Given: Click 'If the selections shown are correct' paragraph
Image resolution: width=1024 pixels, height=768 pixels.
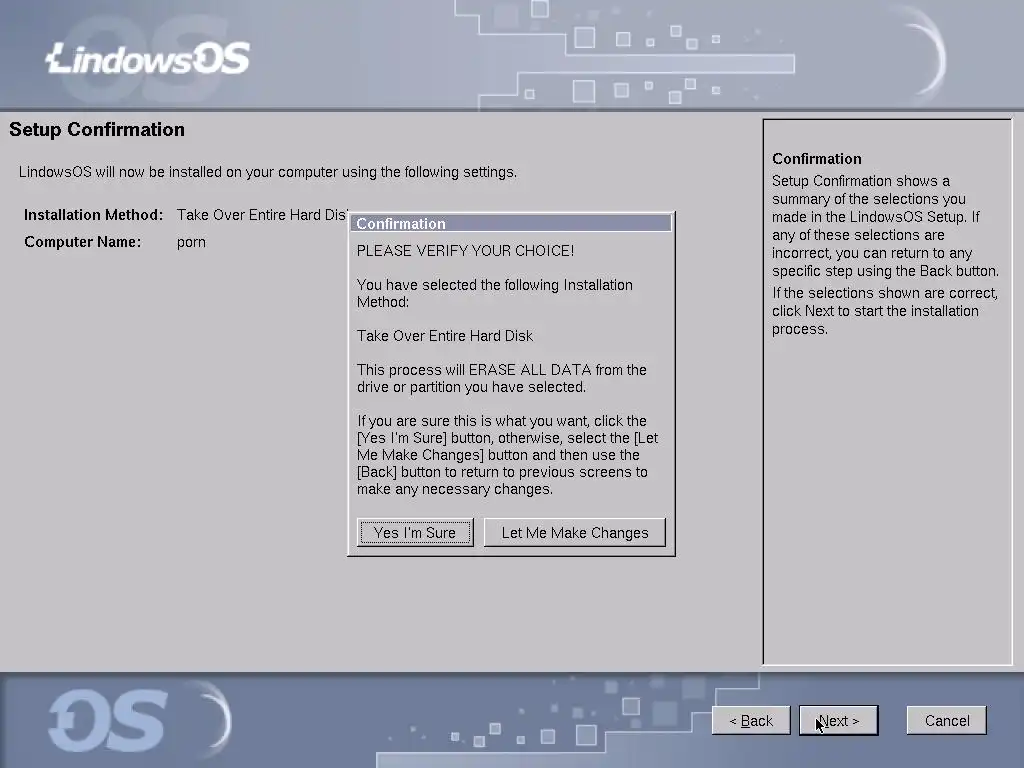Looking at the screenshot, I should click(885, 311).
